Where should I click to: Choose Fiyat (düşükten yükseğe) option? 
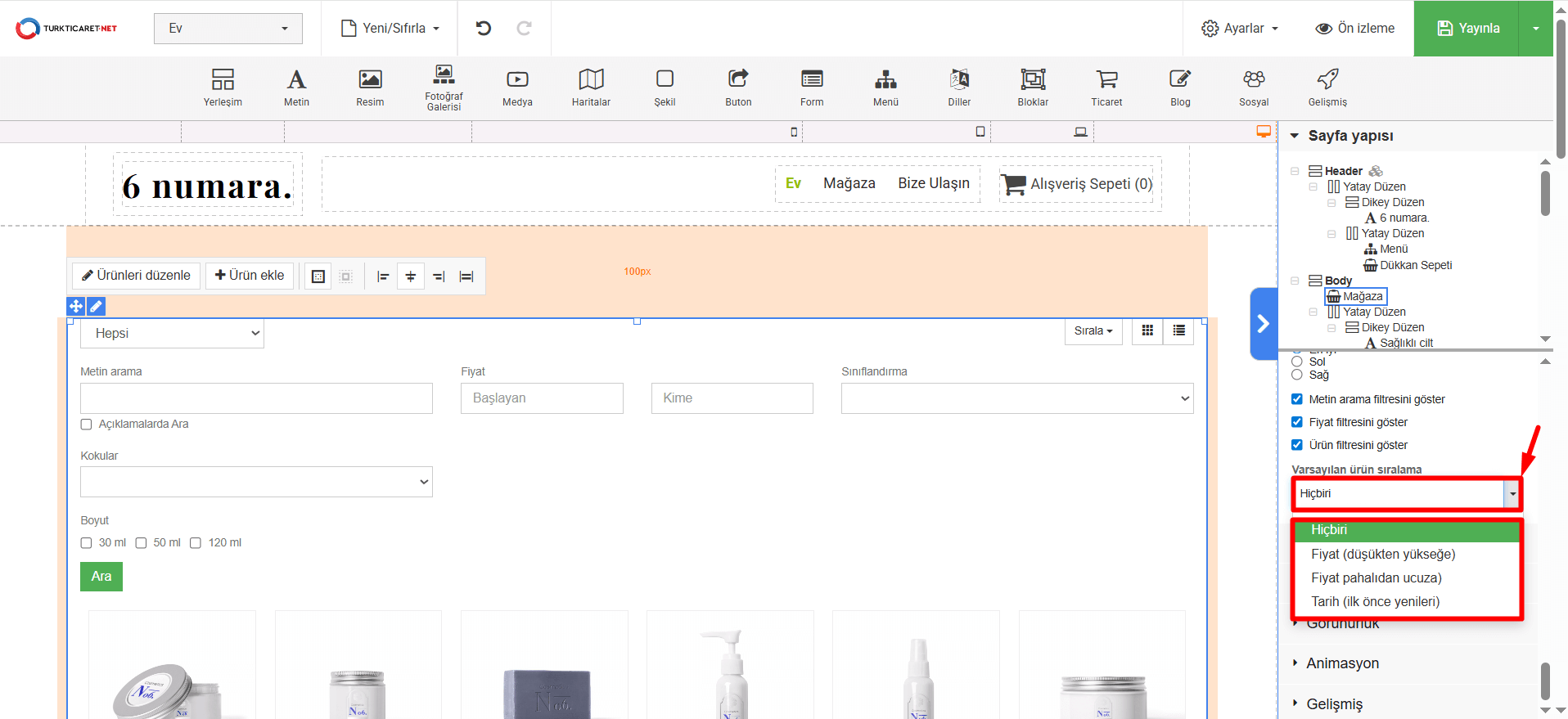pos(1383,555)
